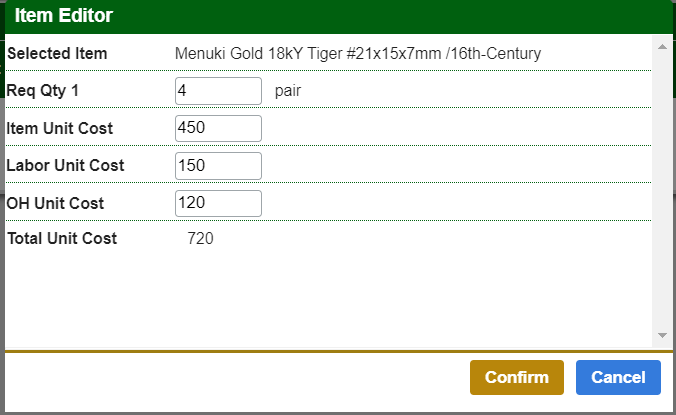This screenshot has height=415, width=676.
Task: Click into the Item Unit Cost field
Action: (218, 128)
